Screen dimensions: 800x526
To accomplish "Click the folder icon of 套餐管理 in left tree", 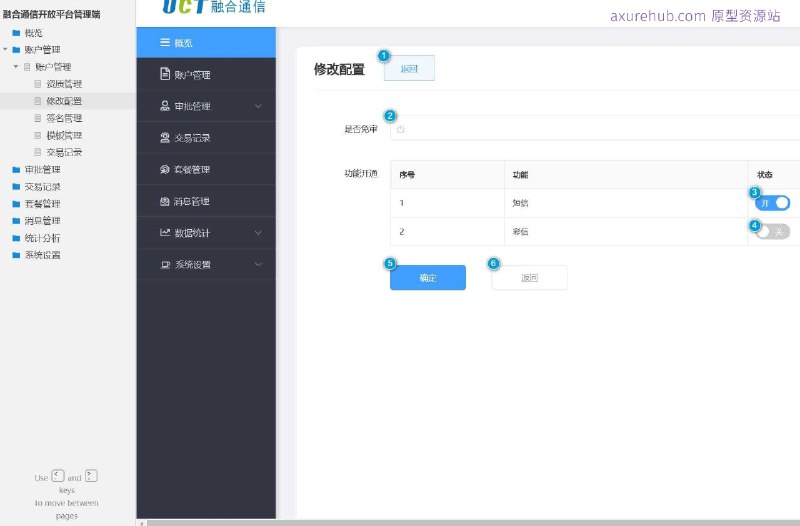I will pos(16,204).
